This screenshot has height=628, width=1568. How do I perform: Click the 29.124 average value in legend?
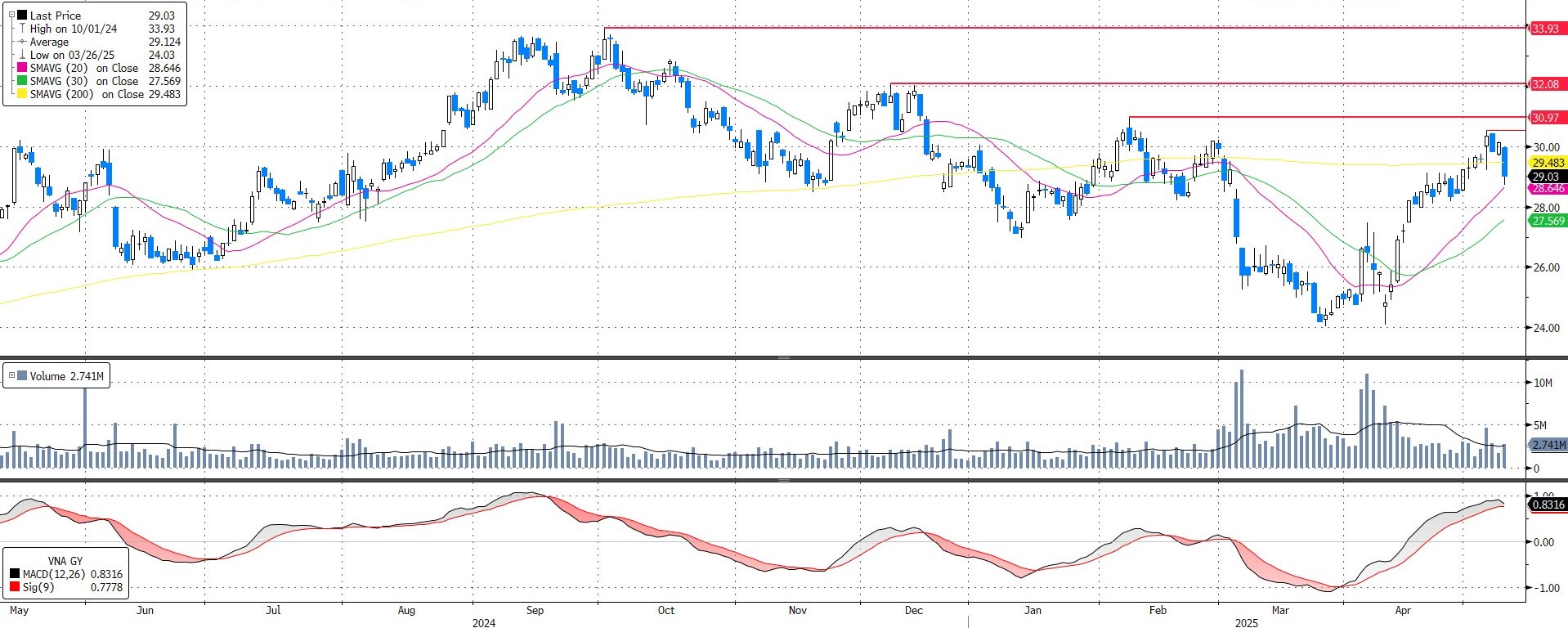click(x=164, y=42)
